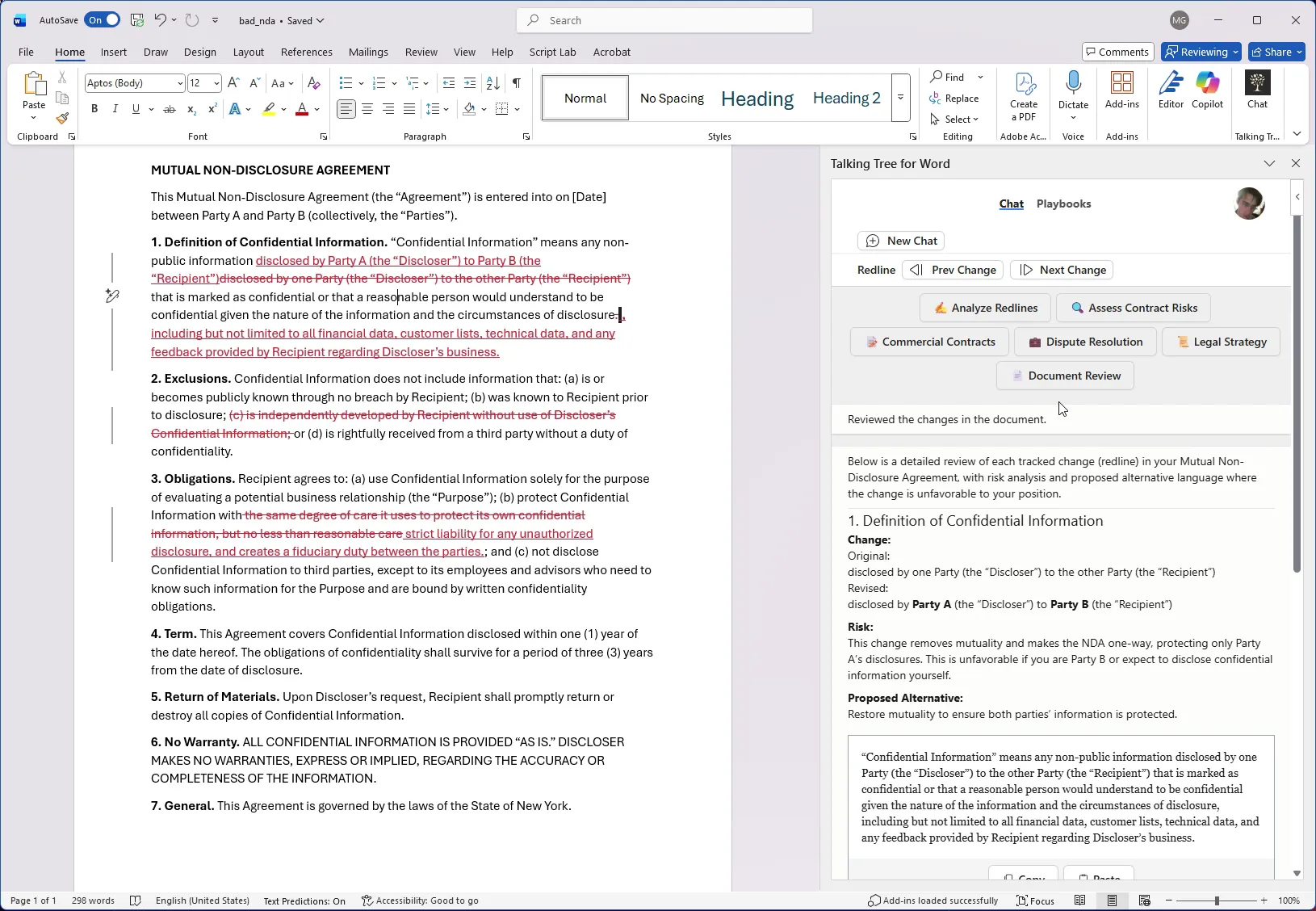The width and height of the screenshot is (1316, 911).
Task: Increase paragraph indent
Action: click(x=470, y=83)
